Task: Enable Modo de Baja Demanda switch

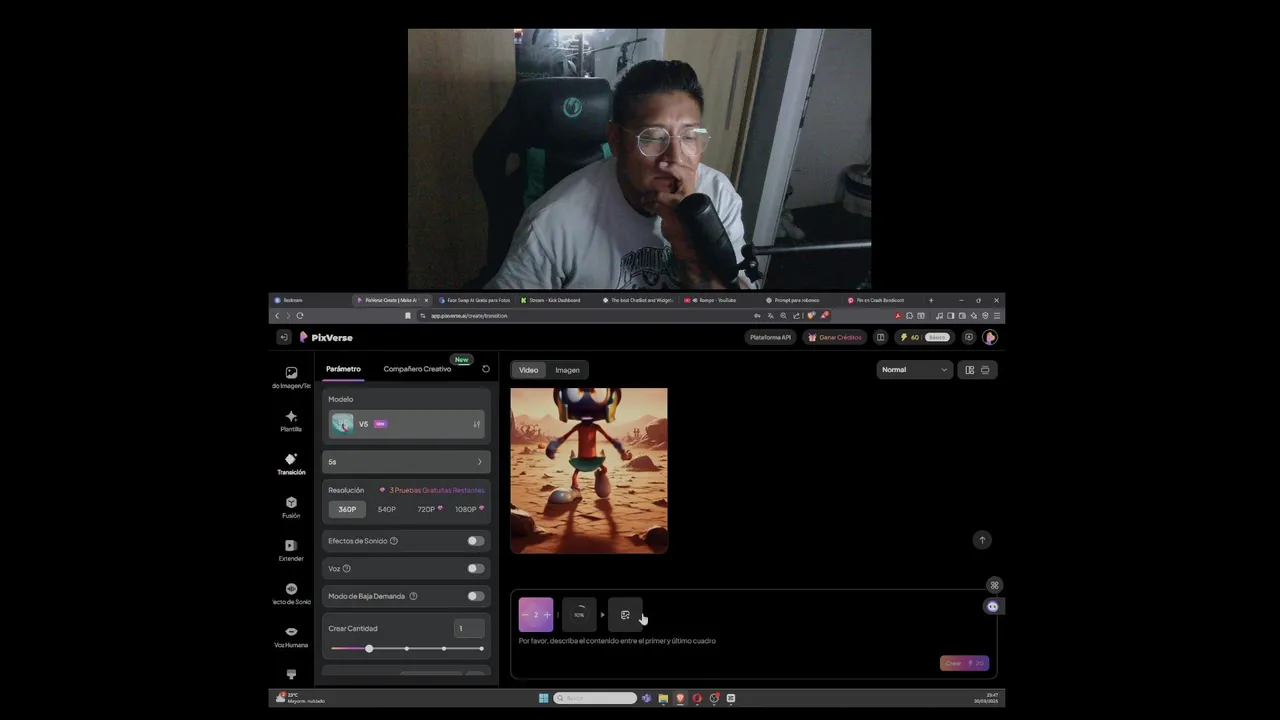Action: 476,596
